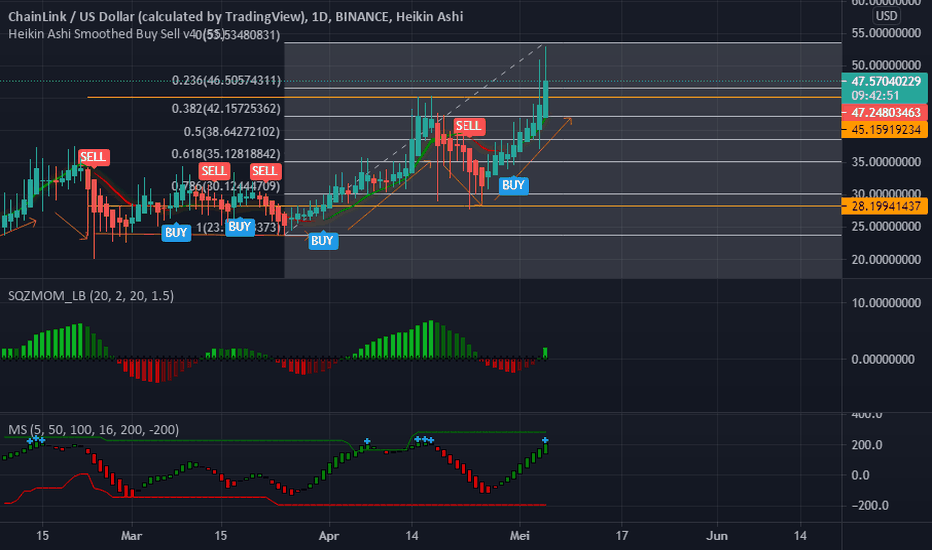Click the 50.00000000 price axis value

tap(886, 65)
